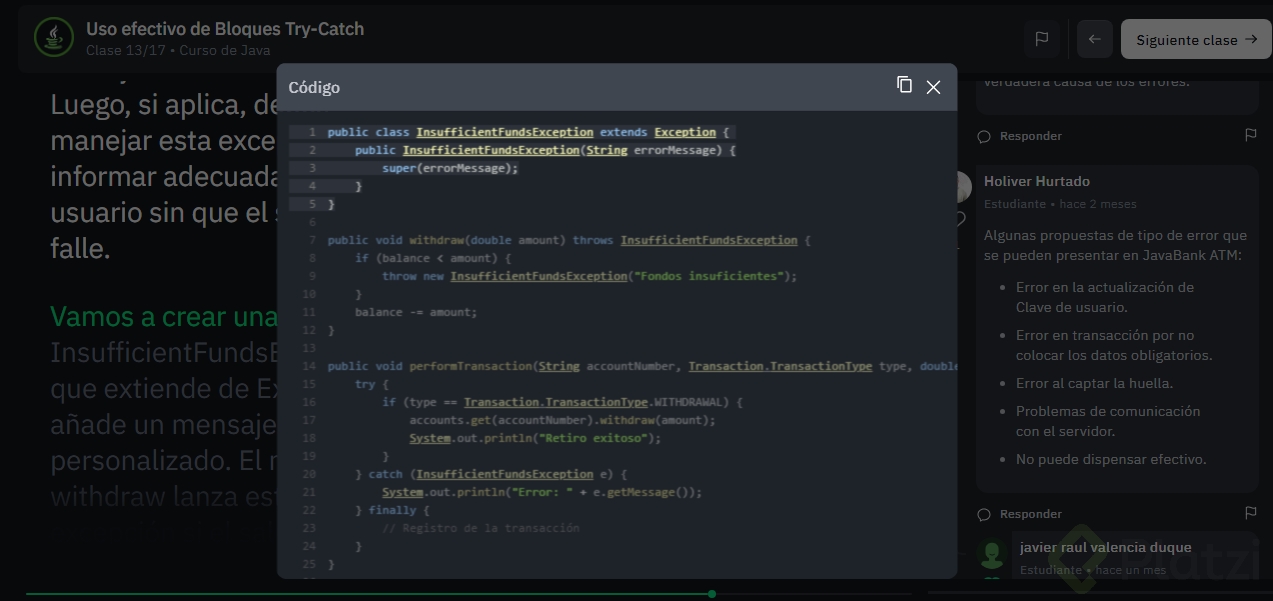
Task: Click the Código modal title
Action: click(314, 87)
